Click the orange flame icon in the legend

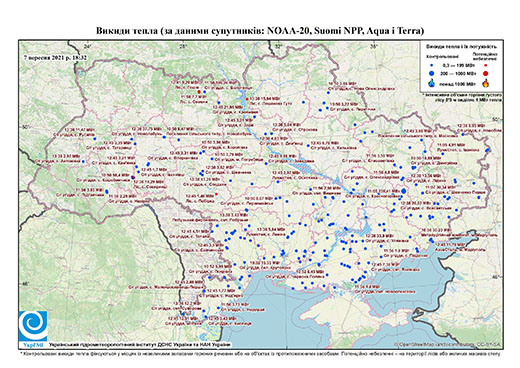[x=485, y=83]
